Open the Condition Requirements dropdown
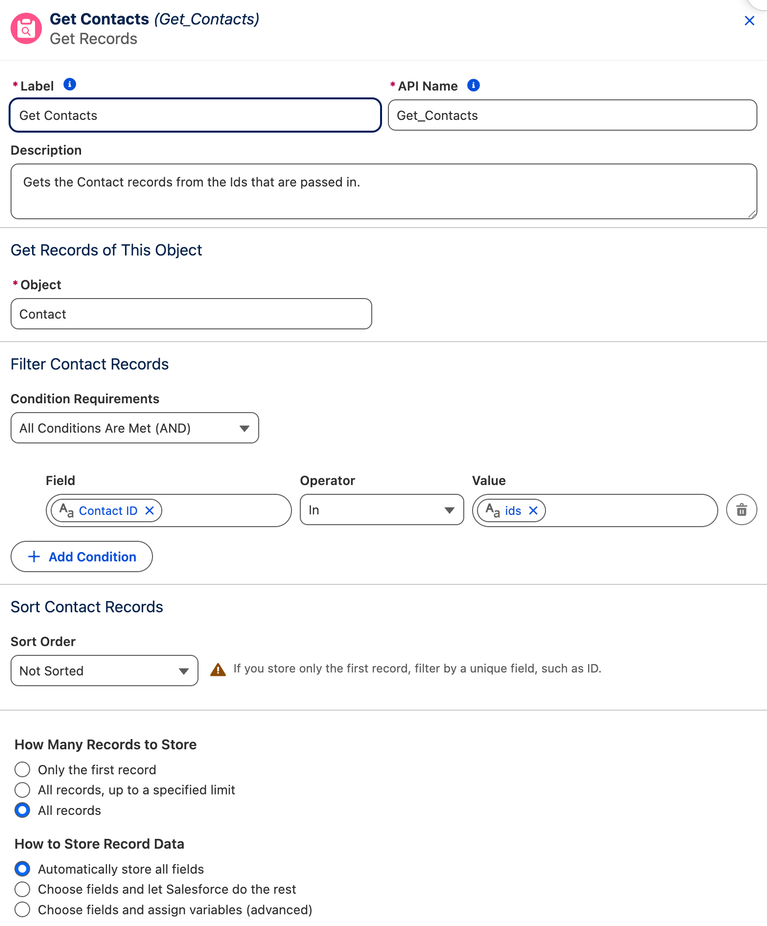The width and height of the screenshot is (767, 926). coord(135,428)
